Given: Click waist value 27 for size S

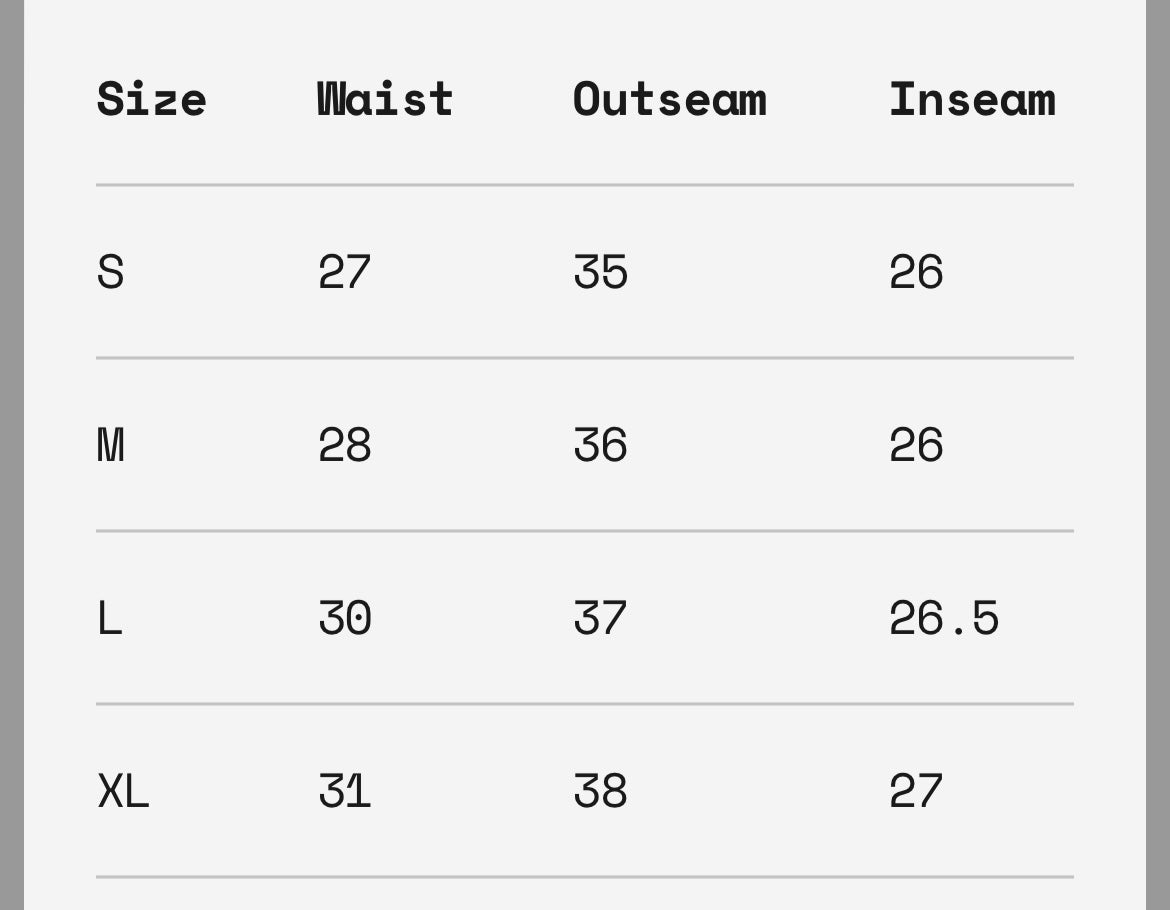Looking at the screenshot, I should (x=344, y=272).
